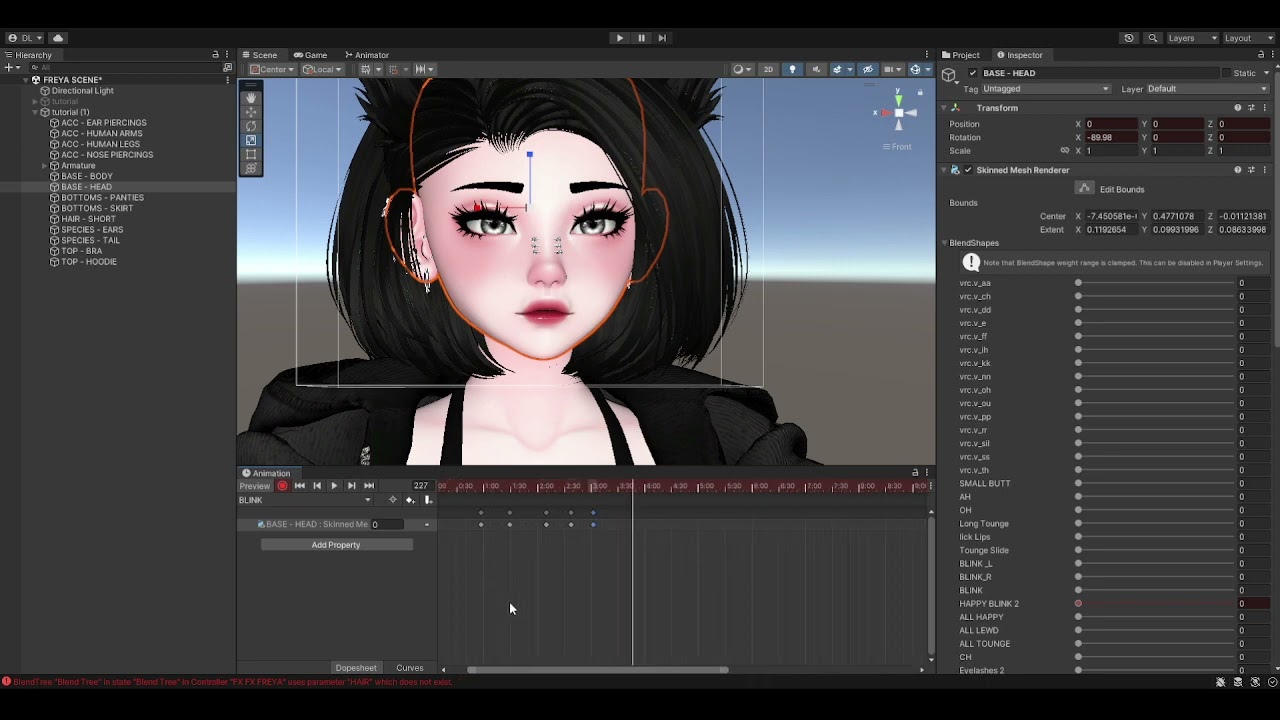Switch to Curves view in Animation
The image size is (1280, 720).
410,668
